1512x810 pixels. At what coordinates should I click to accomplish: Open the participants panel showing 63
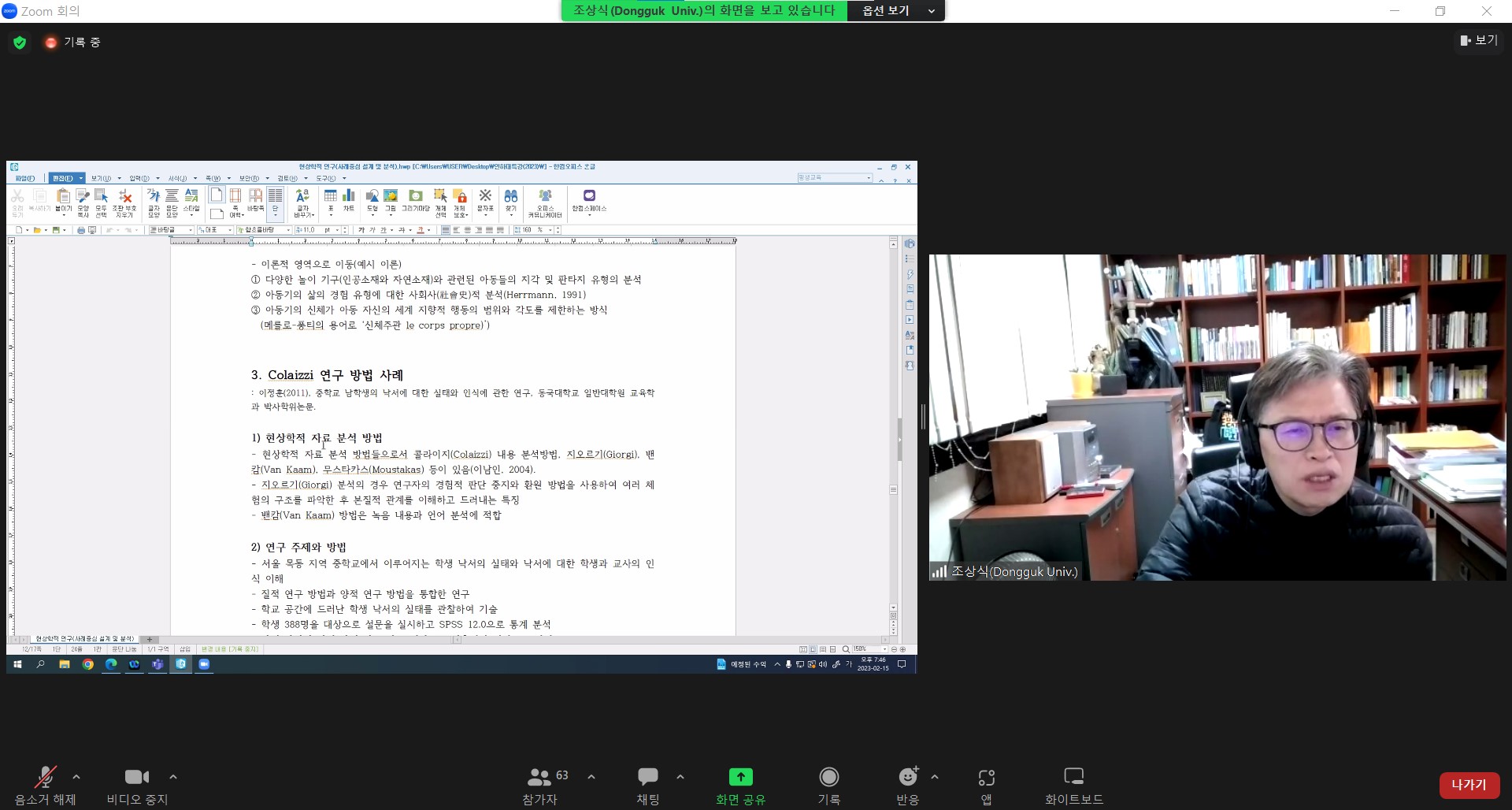547,785
